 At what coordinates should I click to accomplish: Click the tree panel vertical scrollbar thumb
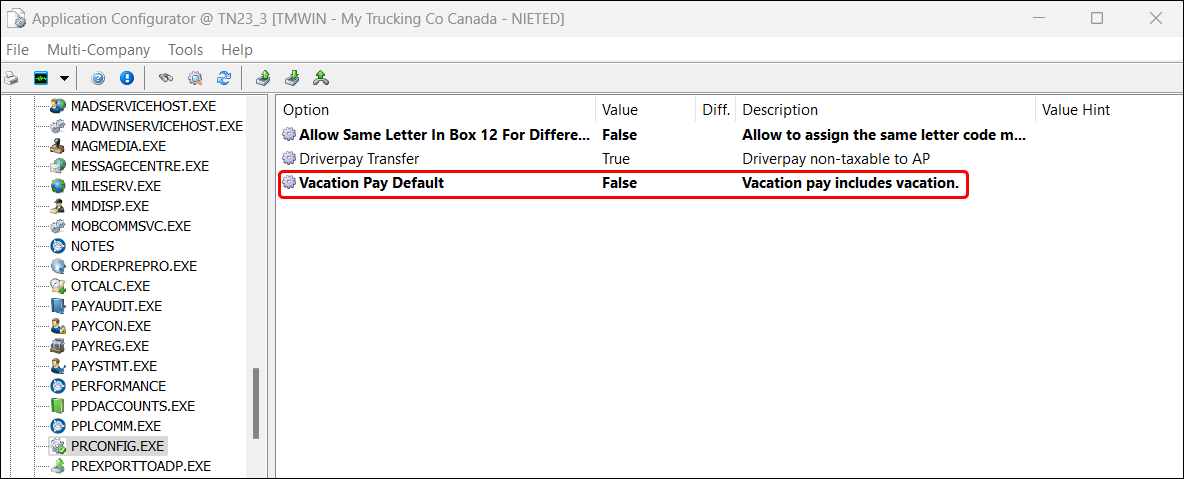tap(256, 402)
